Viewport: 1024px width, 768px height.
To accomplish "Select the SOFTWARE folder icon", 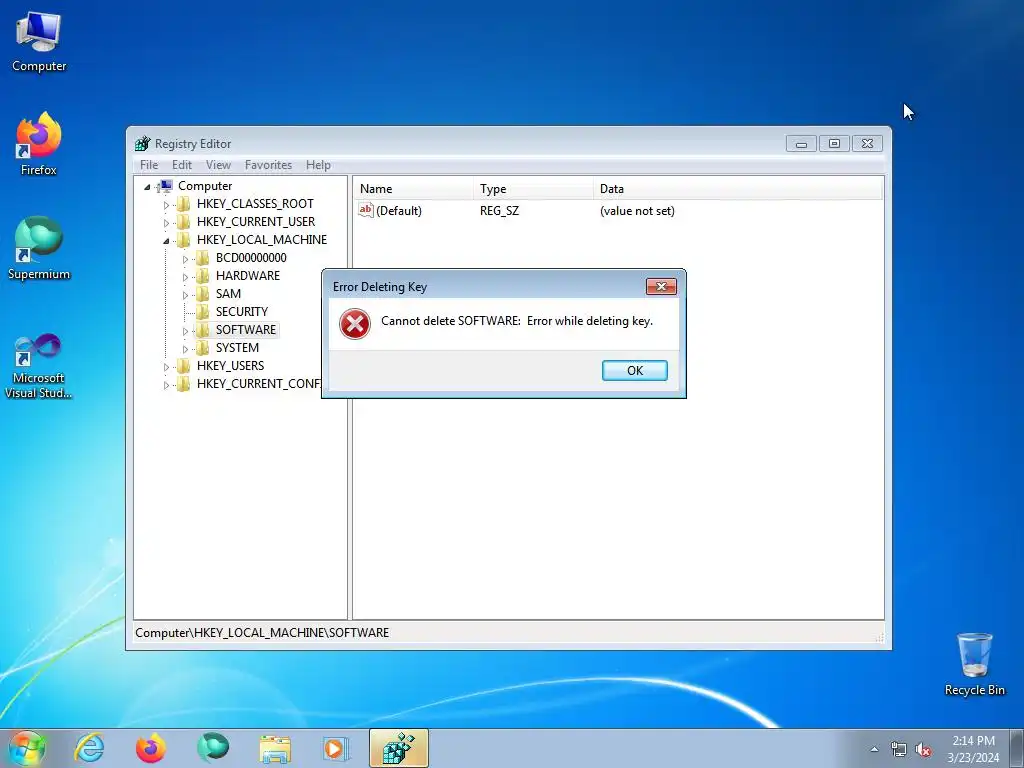I will pyautogui.click(x=203, y=330).
